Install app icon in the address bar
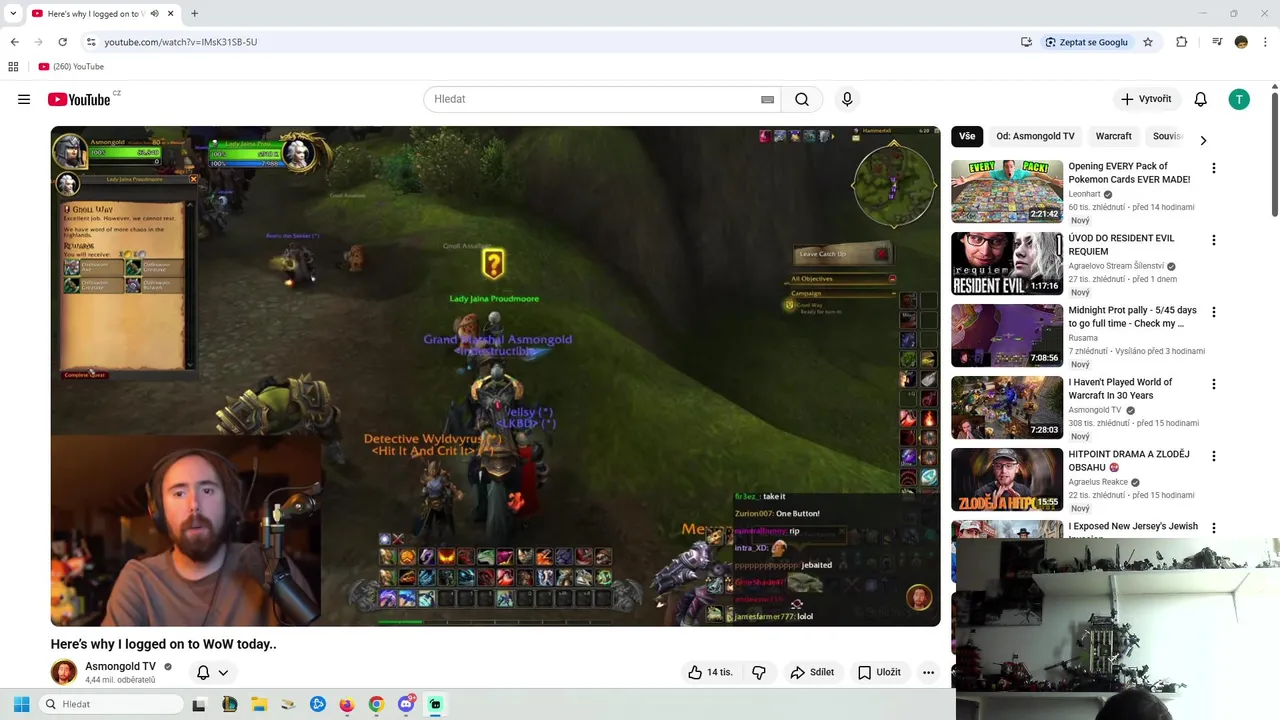This screenshot has height=720, width=1280. click(x=1026, y=42)
